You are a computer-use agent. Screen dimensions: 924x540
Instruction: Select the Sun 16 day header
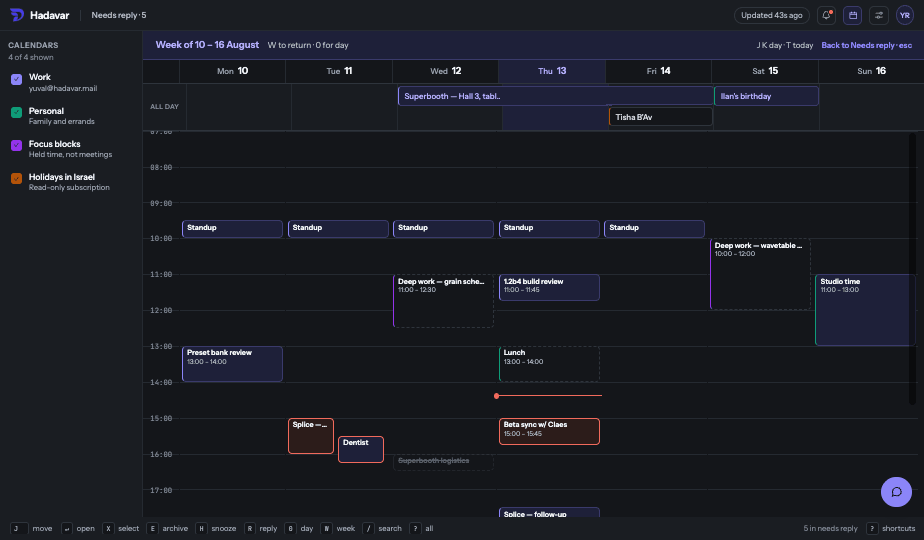pyautogui.click(x=871, y=71)
